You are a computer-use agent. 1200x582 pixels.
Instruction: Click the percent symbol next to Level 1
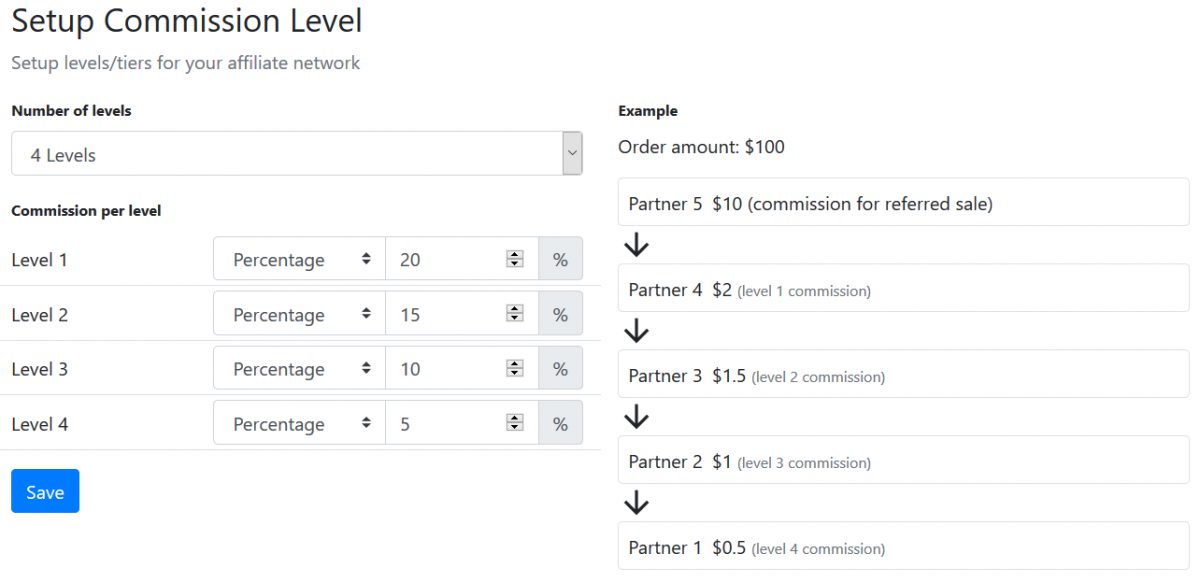point(560,258)
